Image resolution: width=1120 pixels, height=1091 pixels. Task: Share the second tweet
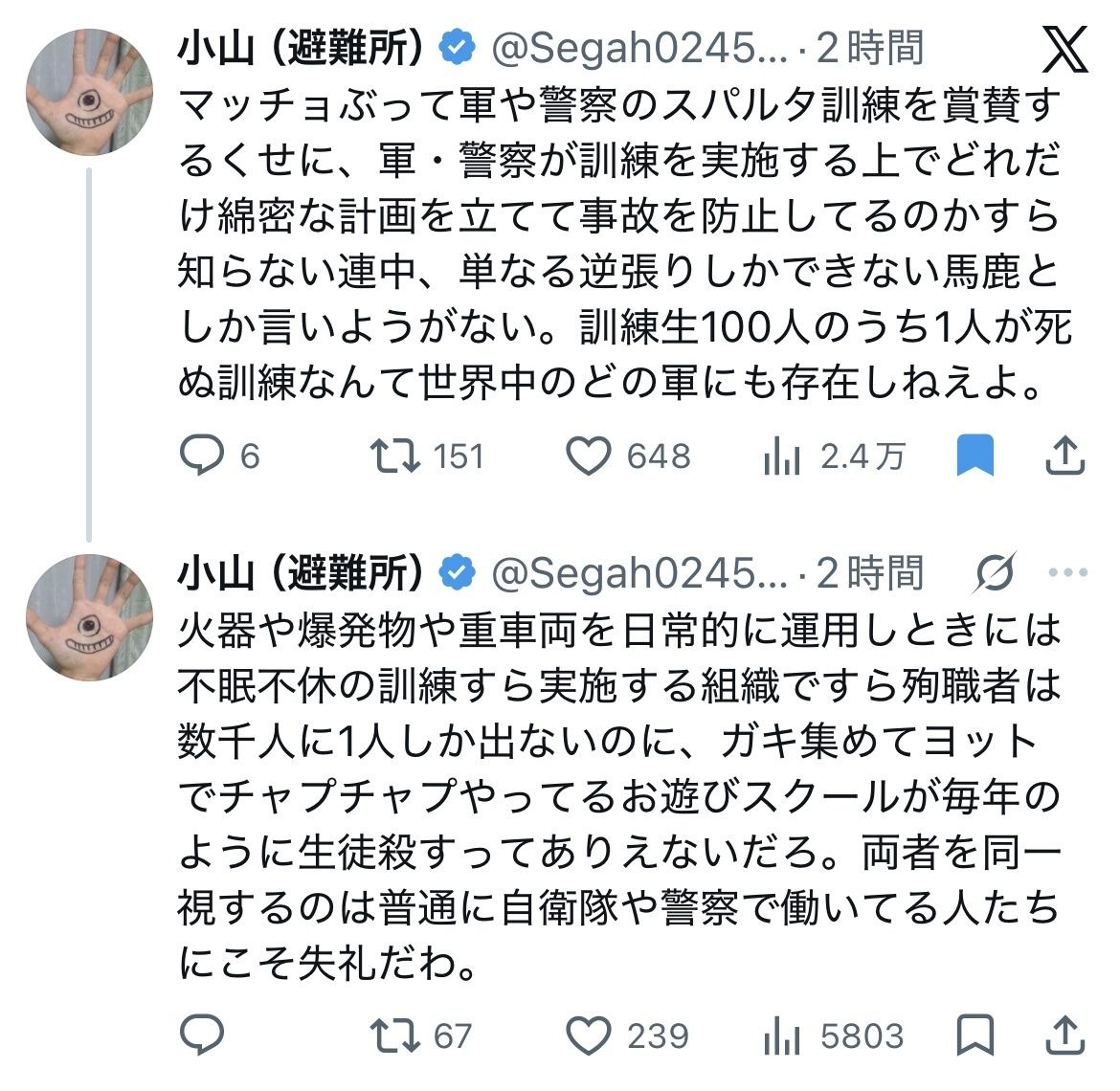[1064, 1035]
